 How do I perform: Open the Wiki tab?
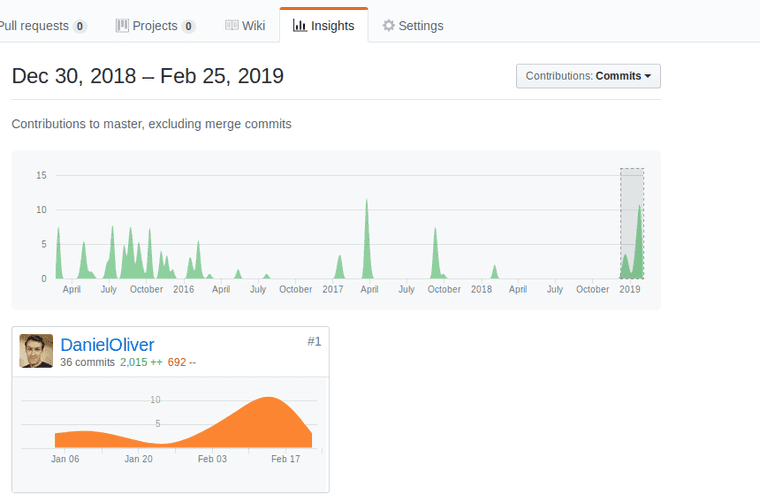click(x=245, y=26)
